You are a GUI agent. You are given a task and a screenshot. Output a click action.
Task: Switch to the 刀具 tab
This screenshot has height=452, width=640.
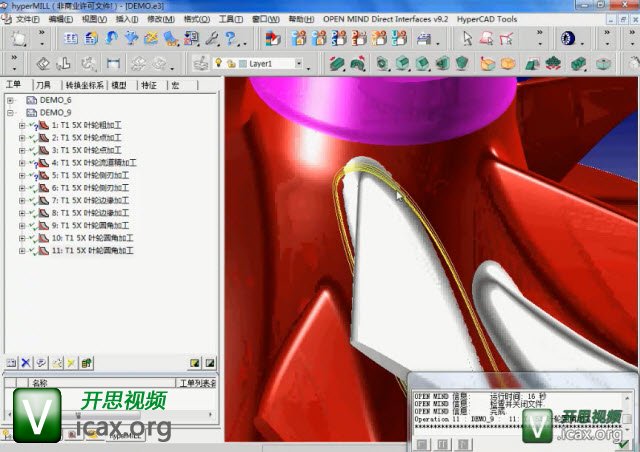click(x=43, y=85)
